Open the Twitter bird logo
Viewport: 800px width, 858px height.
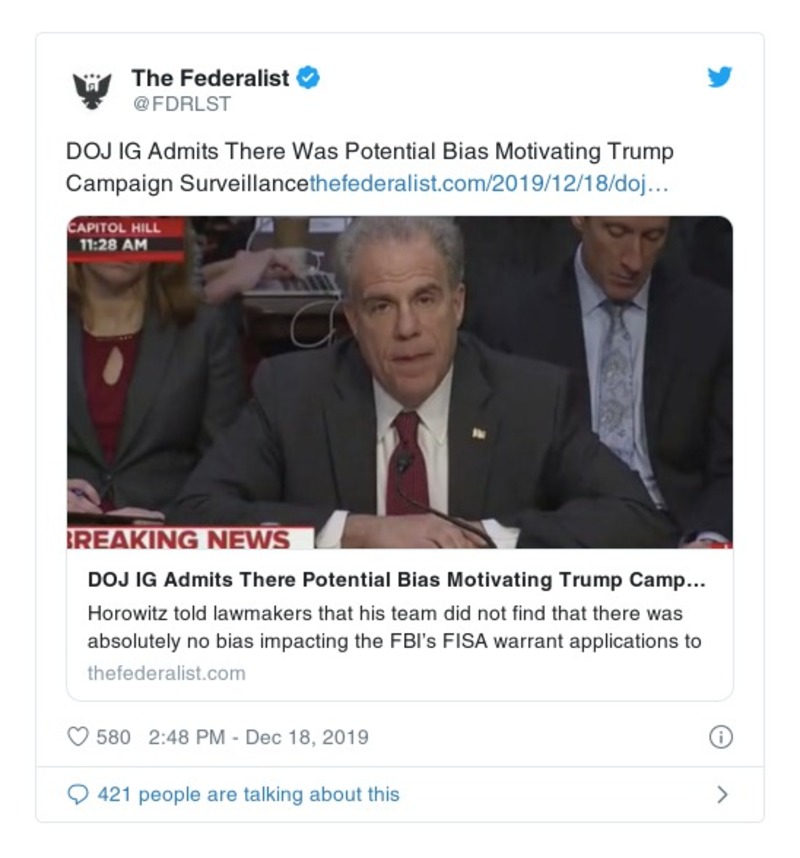tap(720, 77)
